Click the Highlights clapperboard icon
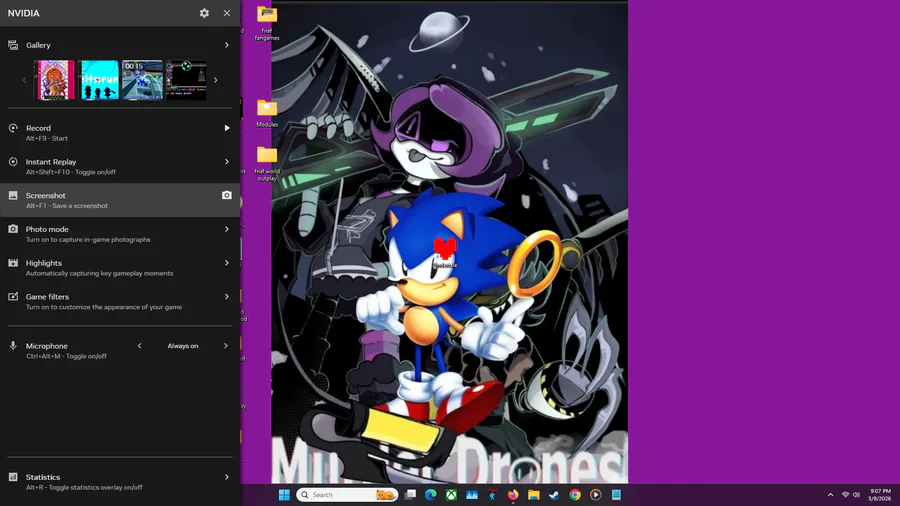 point(13,263)
